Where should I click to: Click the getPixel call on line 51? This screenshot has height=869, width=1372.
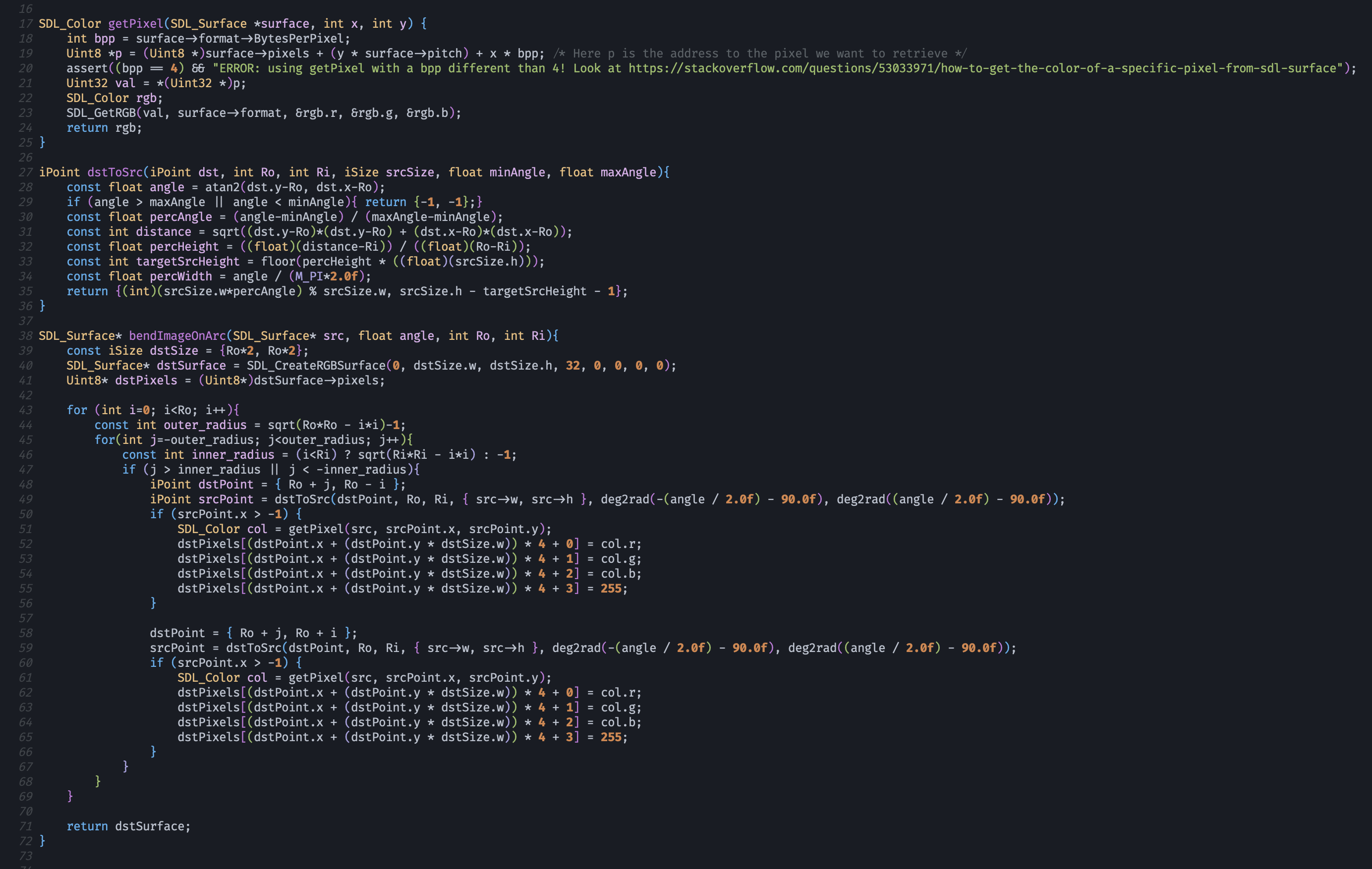pos(316,529)
